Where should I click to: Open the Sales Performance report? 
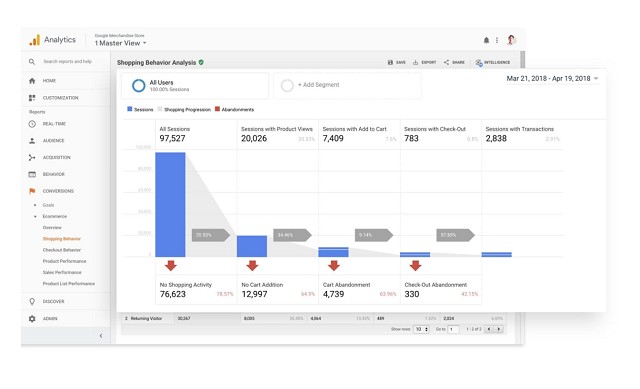(62, 272)
